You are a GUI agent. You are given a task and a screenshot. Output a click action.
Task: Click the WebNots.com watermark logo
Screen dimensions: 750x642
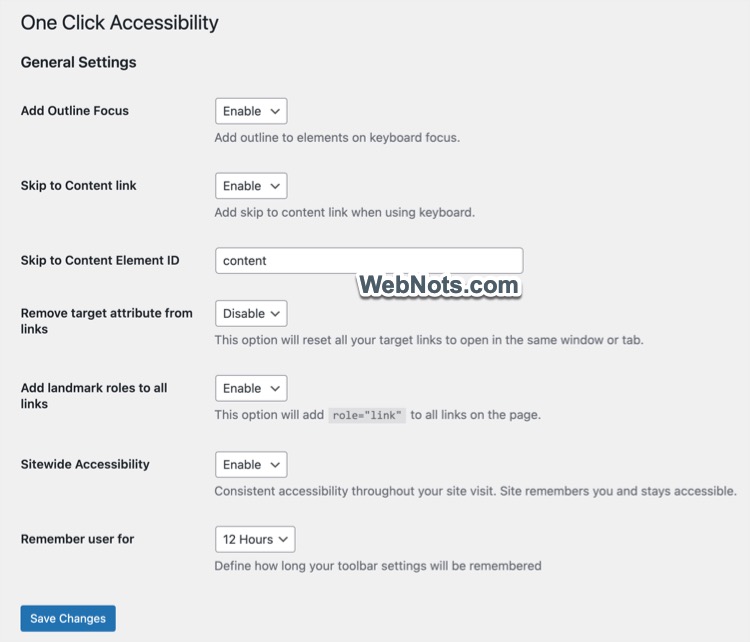[438, 286]
